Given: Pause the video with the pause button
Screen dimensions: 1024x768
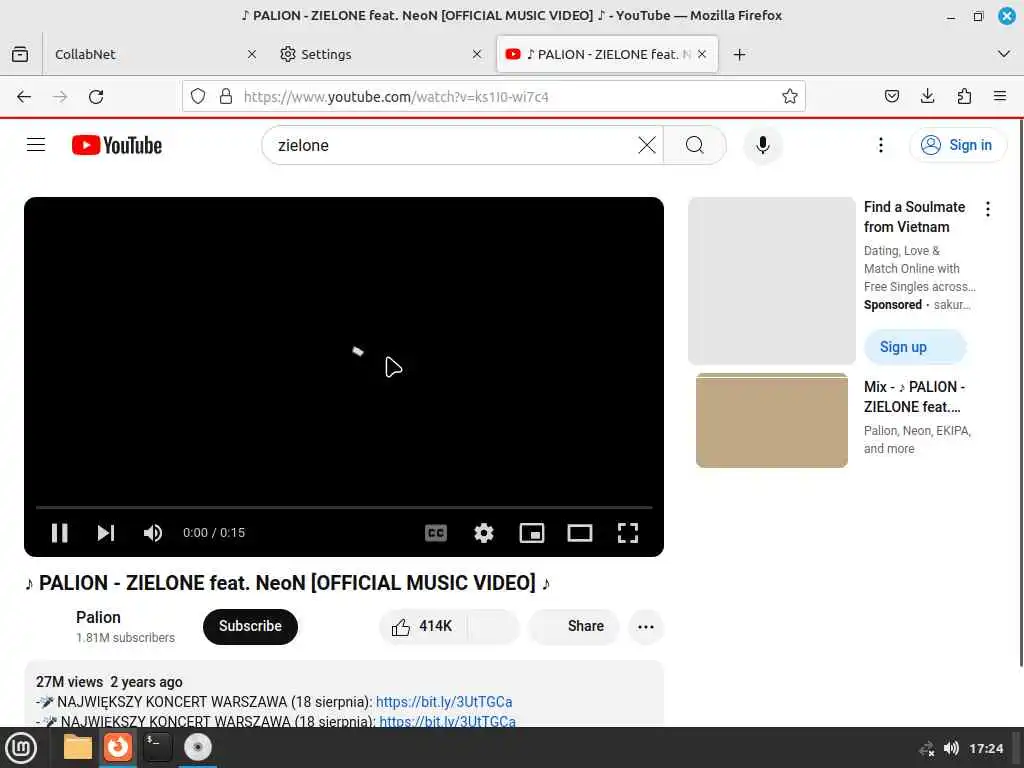Looking at the screenshot, I should coord(59,533).
